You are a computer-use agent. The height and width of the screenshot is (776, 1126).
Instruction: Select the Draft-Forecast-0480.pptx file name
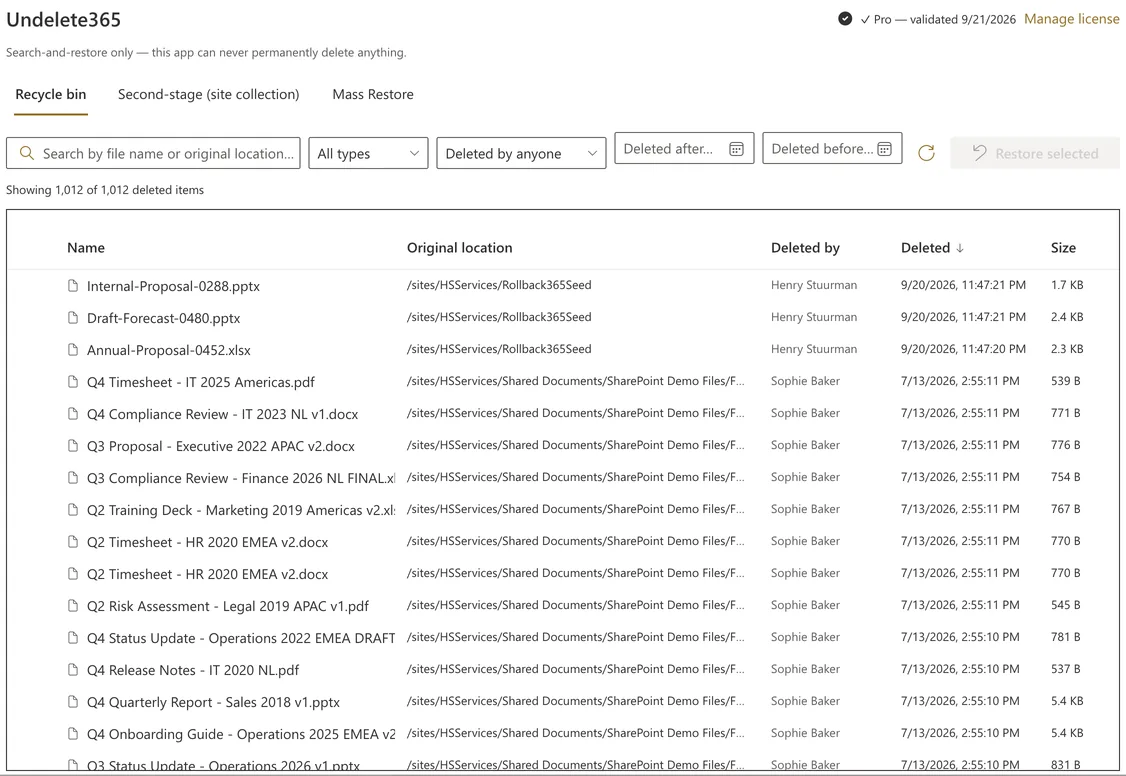coord(164,318)
